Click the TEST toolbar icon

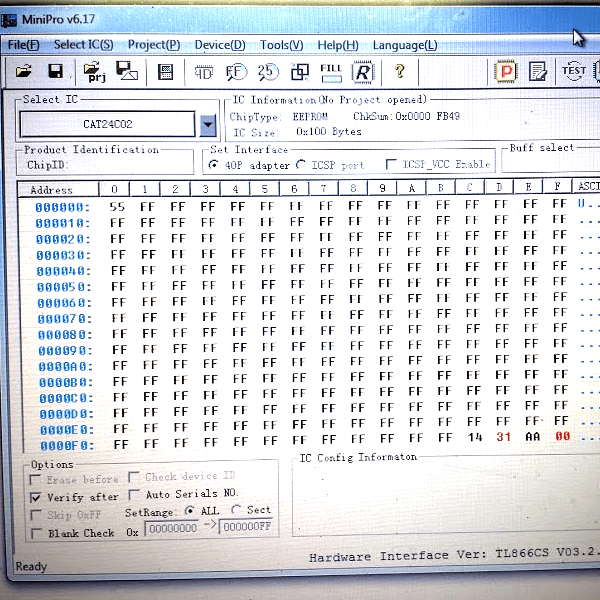574,71
